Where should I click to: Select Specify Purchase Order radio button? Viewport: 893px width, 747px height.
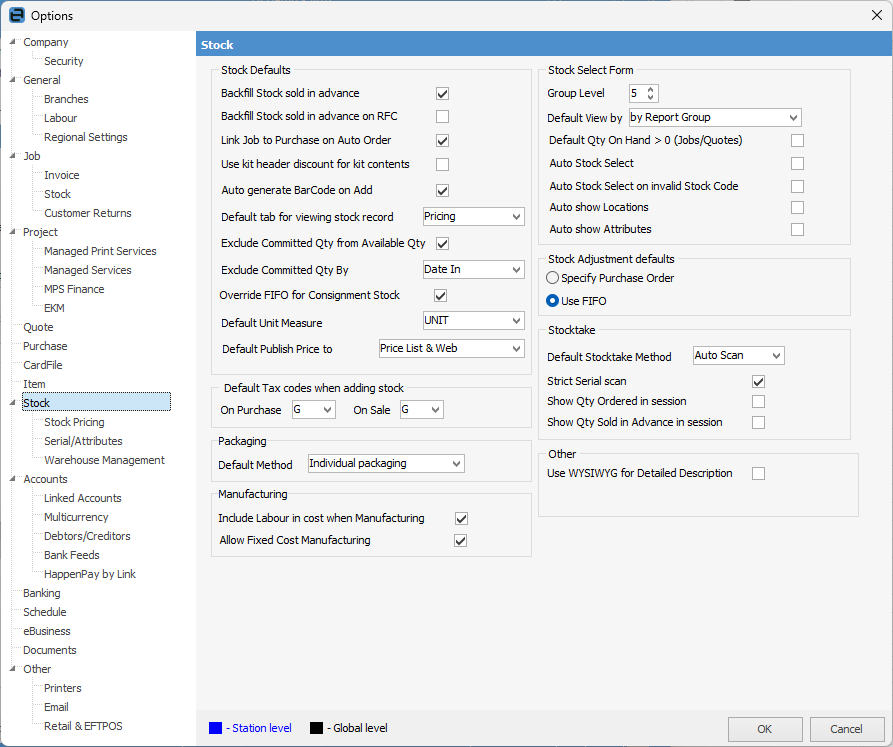pyautogui.click(x=552, y=278)
